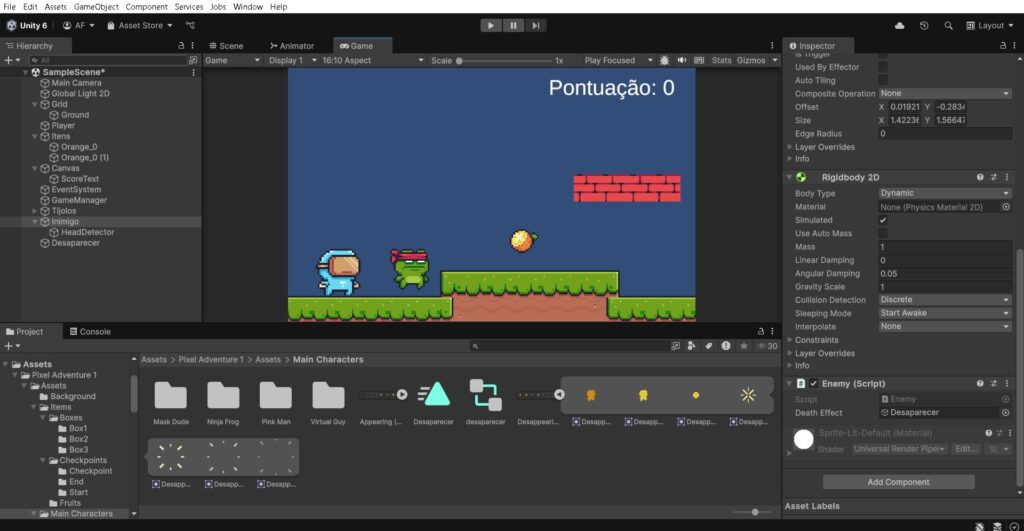Enable the Auto Tiling checkbox
The height and width of the screenshot is (531, 1024).
[x=883, y=80]
